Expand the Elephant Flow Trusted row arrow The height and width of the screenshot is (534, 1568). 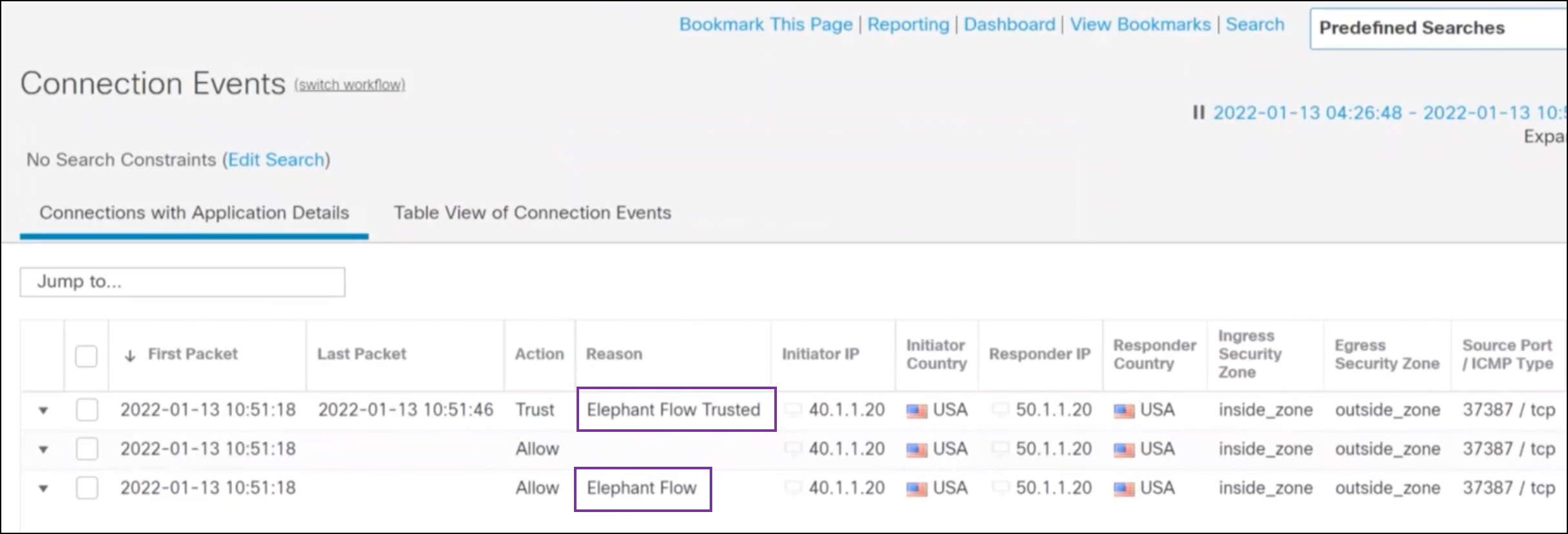[x=43, y=411]
